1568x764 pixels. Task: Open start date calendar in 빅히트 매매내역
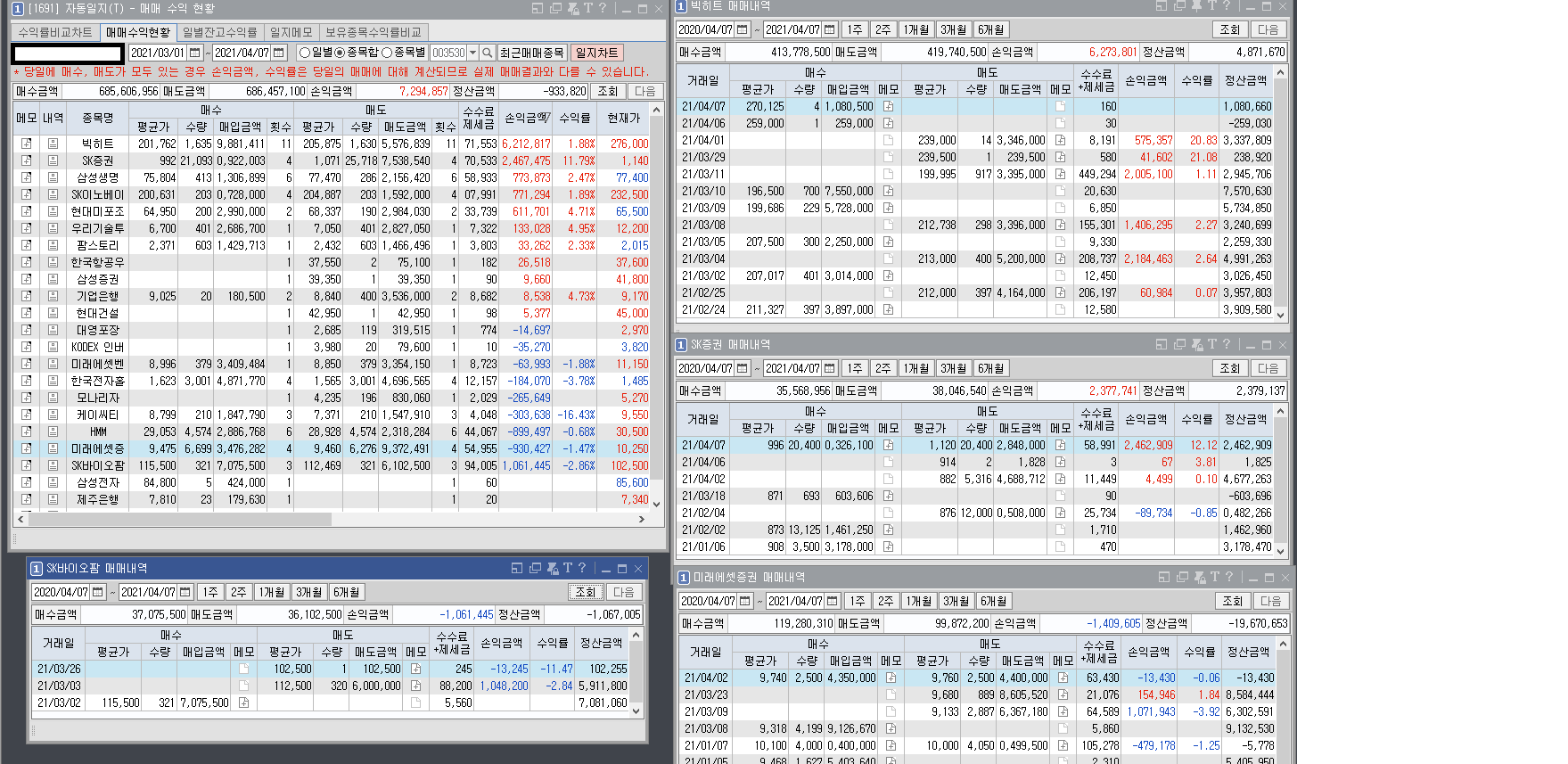tap(743, 29)
